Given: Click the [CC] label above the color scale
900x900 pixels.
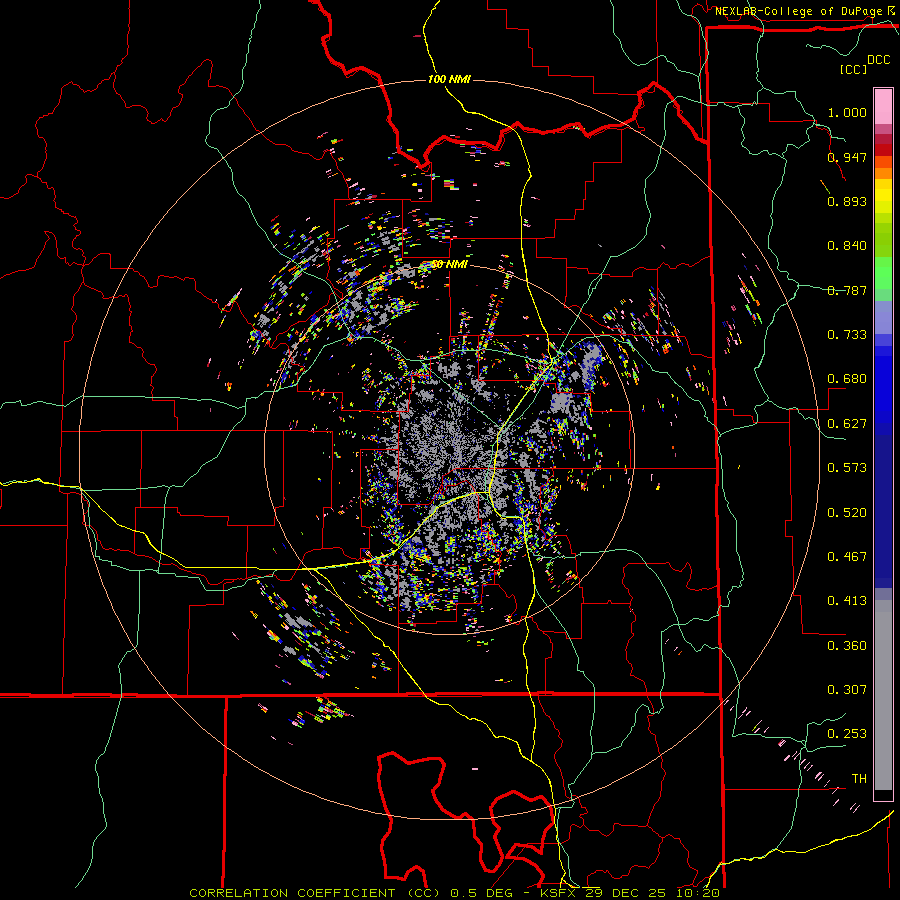Looking at the screenshot, I should pyautogui.click(x=854, y=69).
